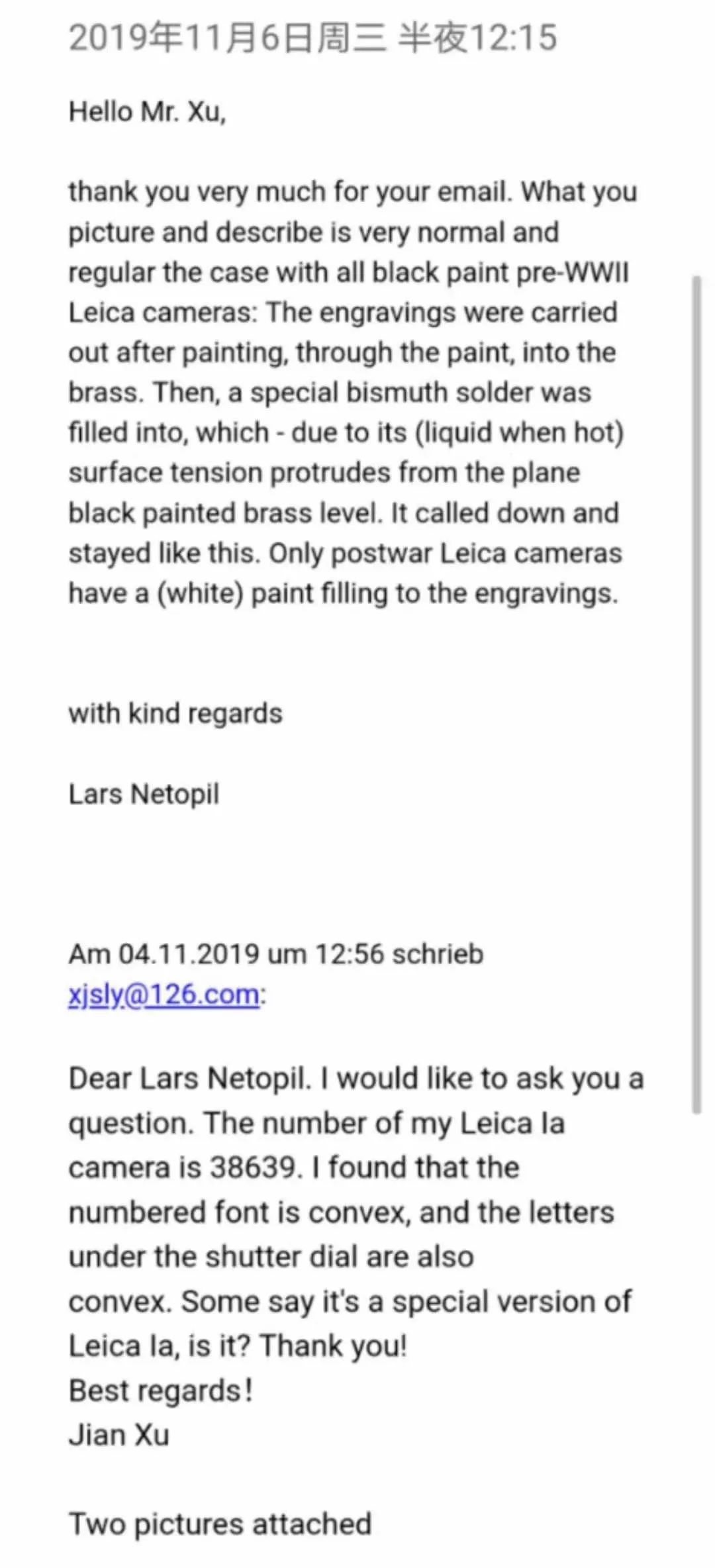Click the phrase "Only postwar Leica cameras"
This screenshot has width=715, height=1568.
pos(445,553)
